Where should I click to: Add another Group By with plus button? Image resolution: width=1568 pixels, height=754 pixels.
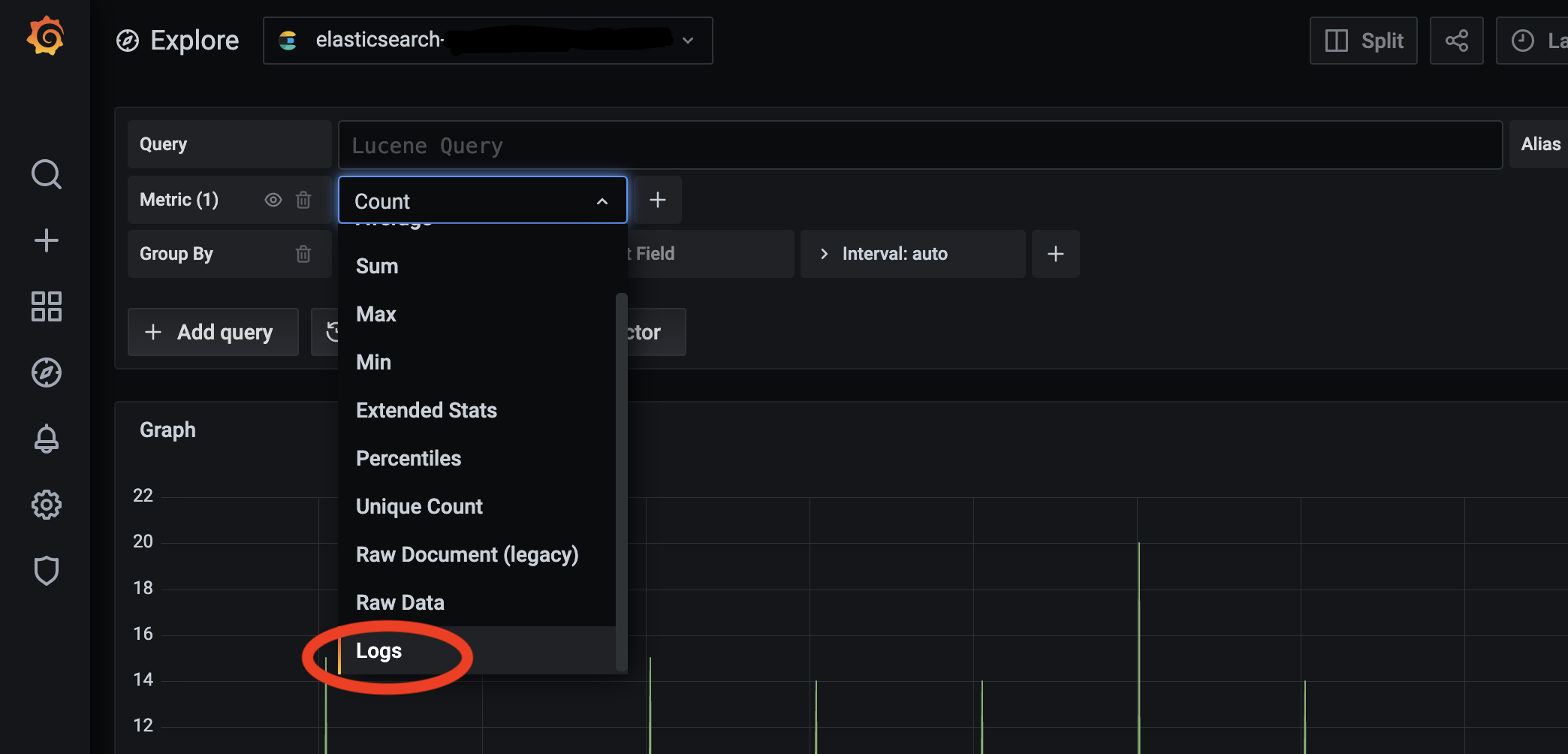pyautogui.click(x=1056, y=254)
